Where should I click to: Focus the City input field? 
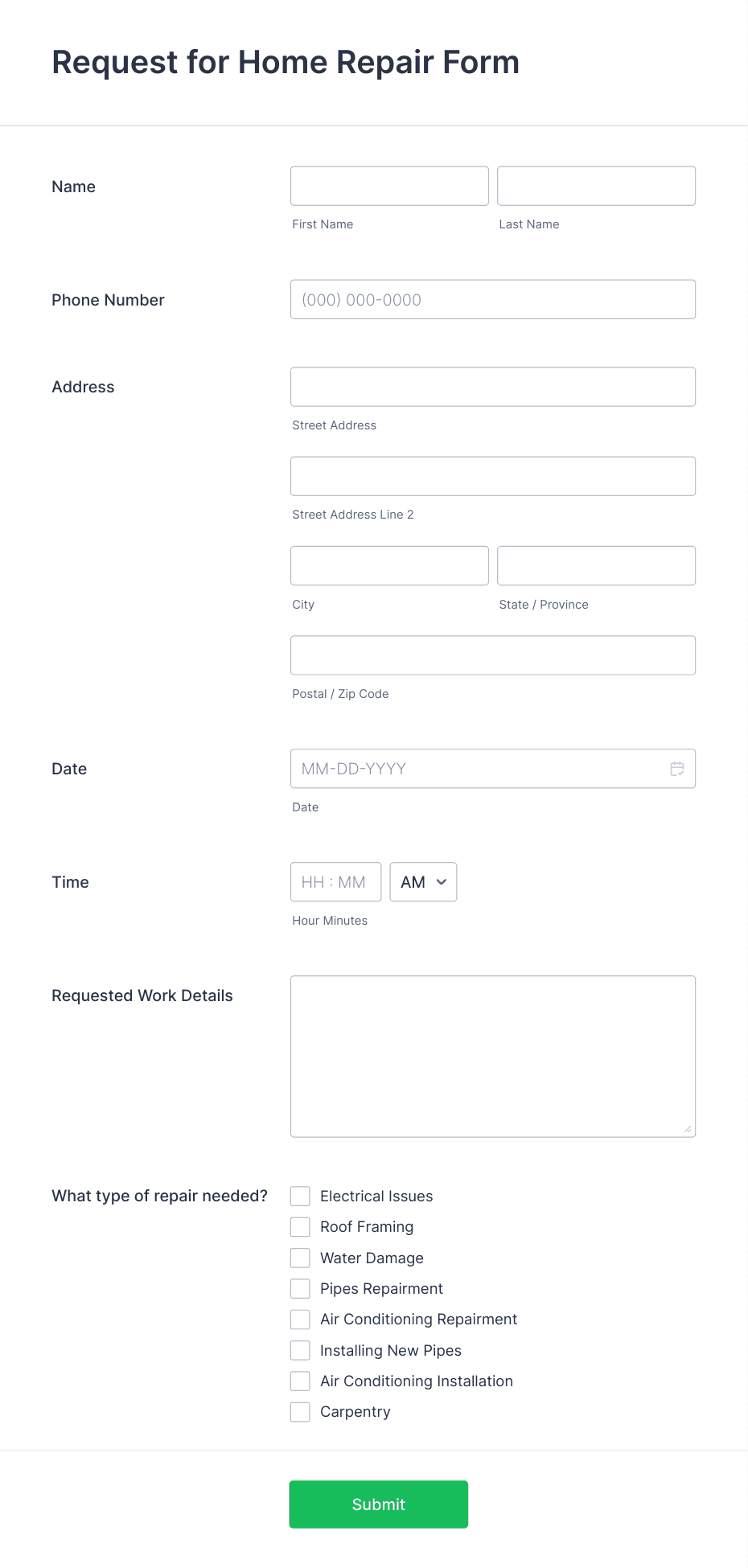pos(389,565)
